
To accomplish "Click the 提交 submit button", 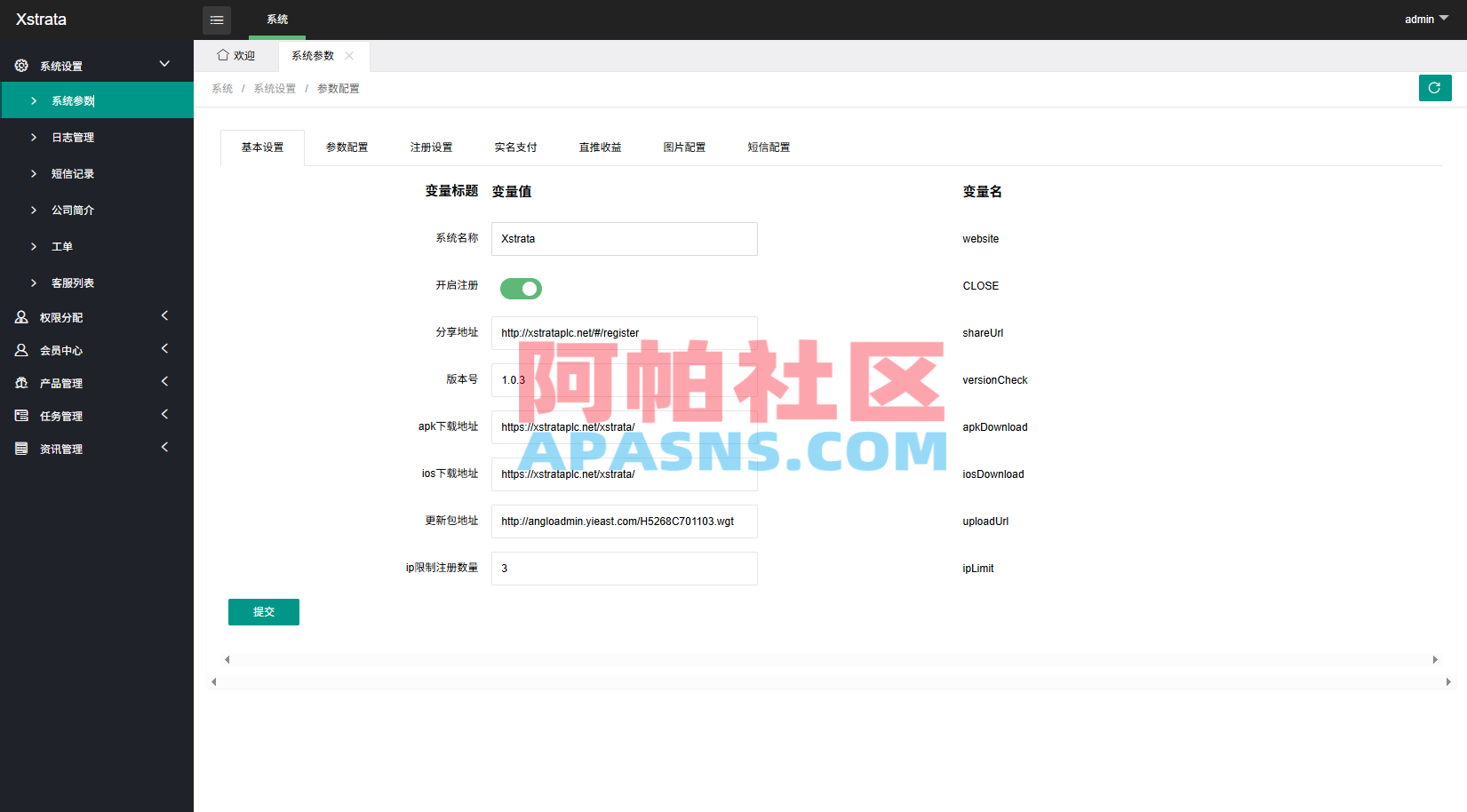I will pyautogui.click(x=264, y=612).
